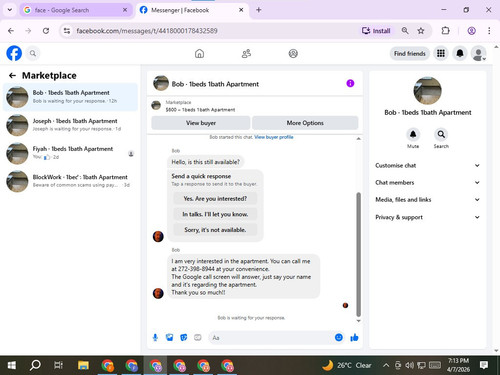Open a new browser tab
The height and width of the screenshot is (375, 500).
[x=259, y=10]
